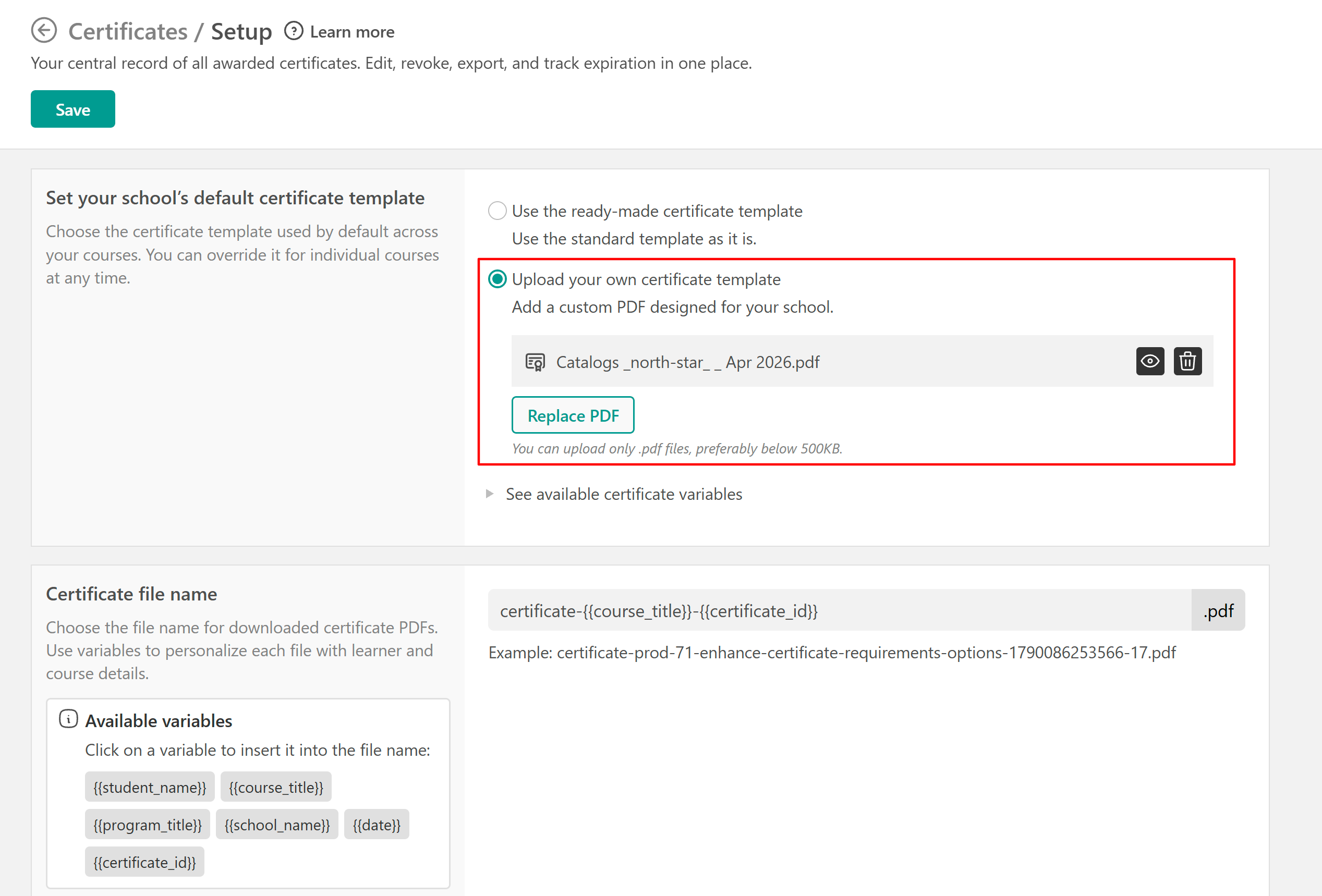Click the certificate file icon beside Catalogs PDF
This screenshot has width=1322, height=896.
point(535,362)
